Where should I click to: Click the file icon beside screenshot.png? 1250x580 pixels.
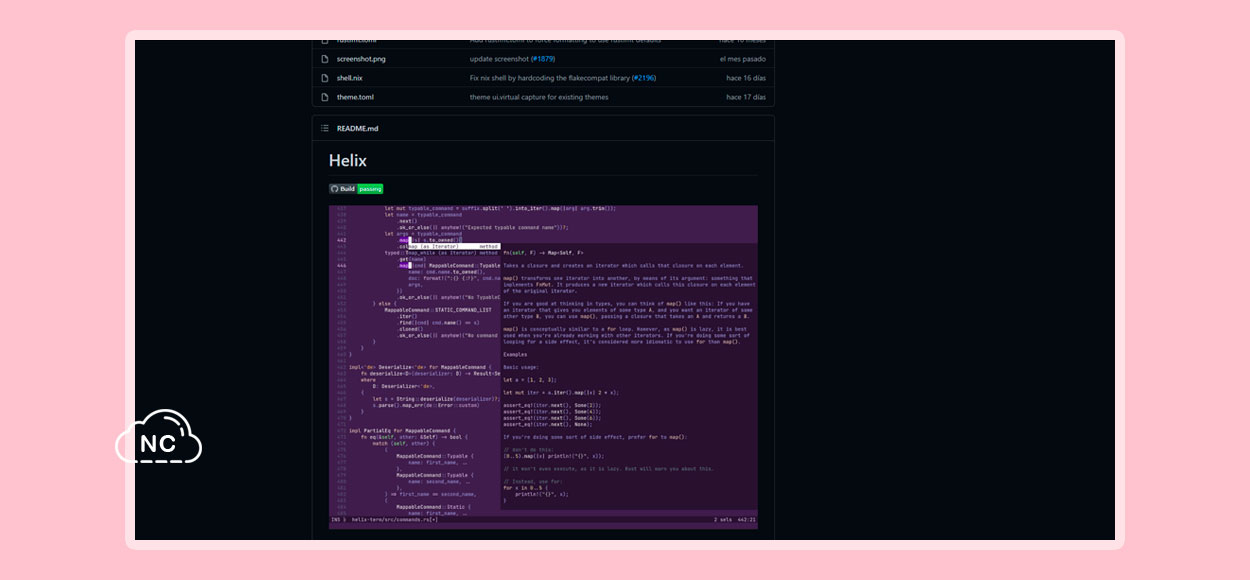pyautogui.click(x=325, y=59)
